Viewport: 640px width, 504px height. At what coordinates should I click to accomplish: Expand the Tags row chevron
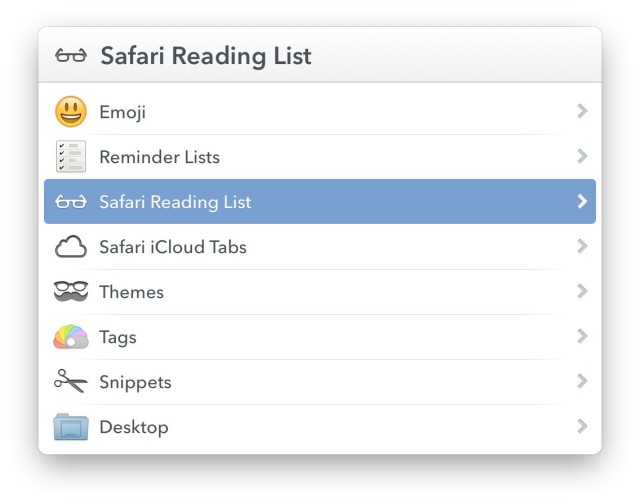(582, 337)
